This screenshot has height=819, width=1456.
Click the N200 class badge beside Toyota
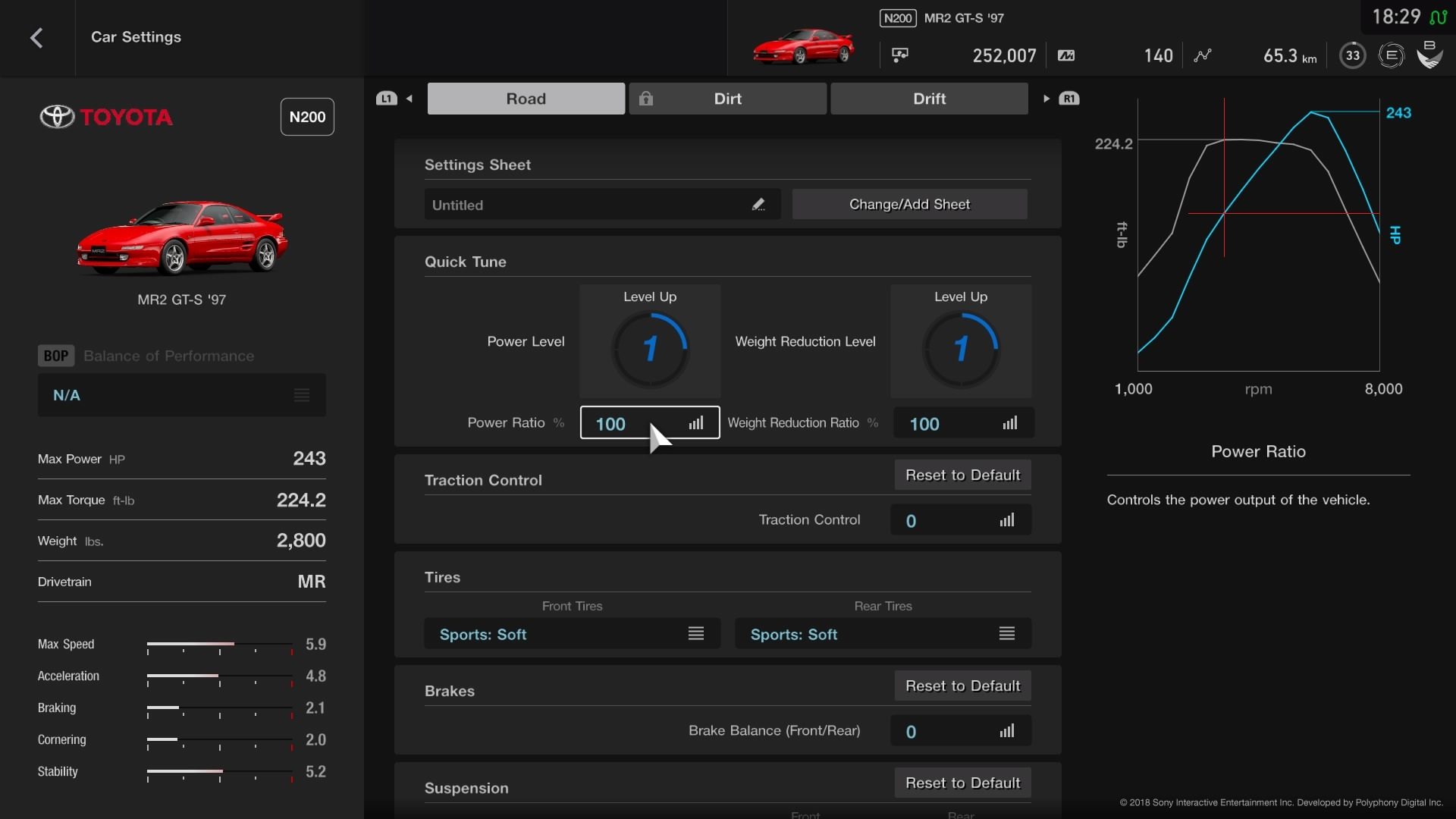[307, 117]
